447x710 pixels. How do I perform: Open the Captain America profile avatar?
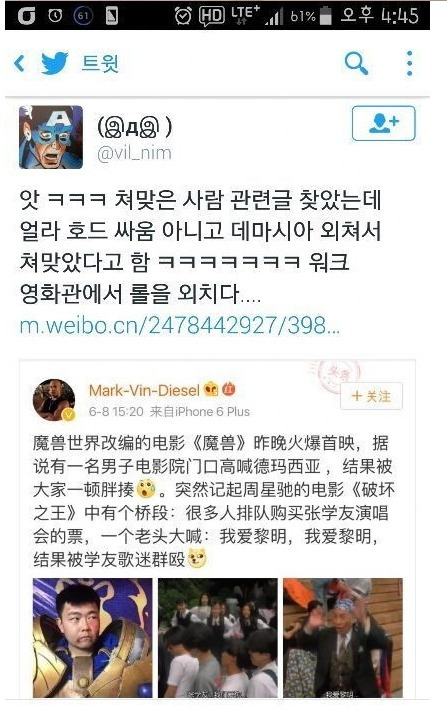[x=51, y=137]
